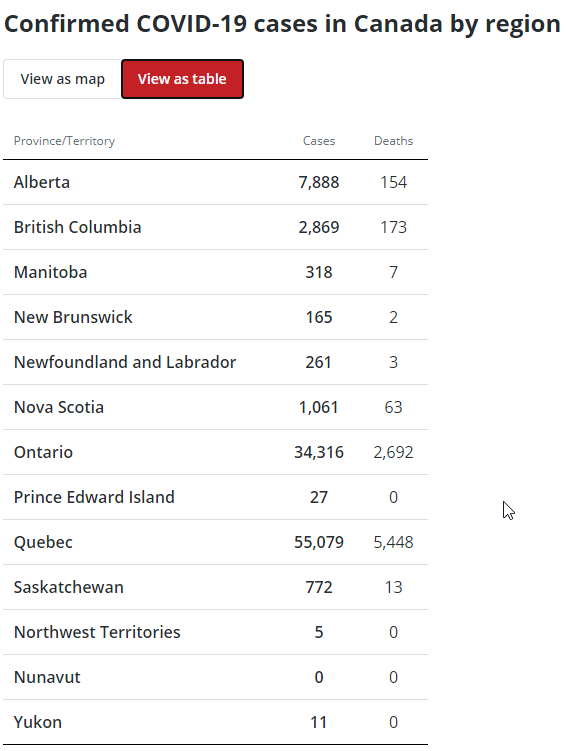
Task: Select Newfoundland and Labrador entry
Action: point(125,362)
